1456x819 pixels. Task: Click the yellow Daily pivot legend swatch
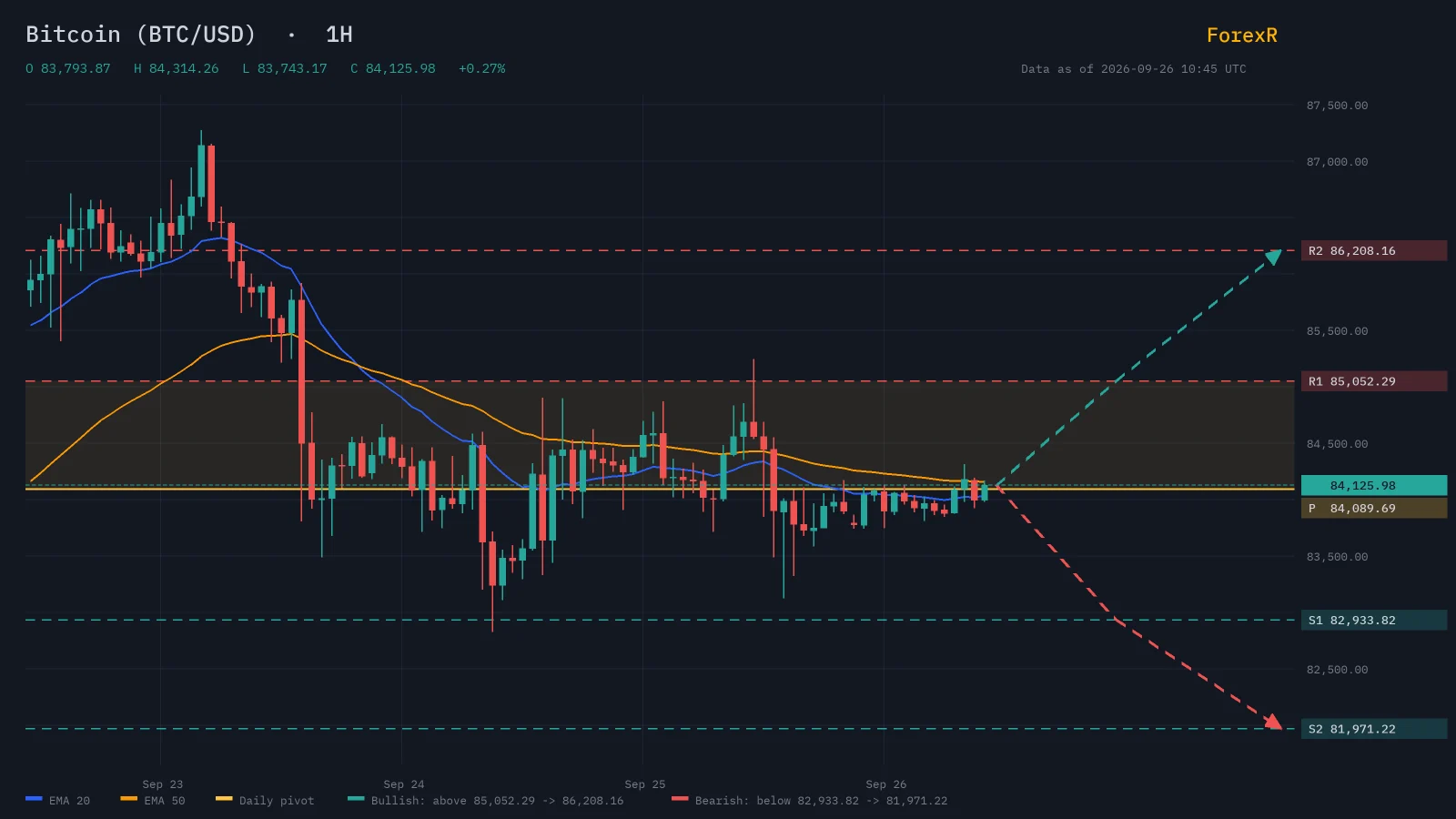[x=224, y=799]
